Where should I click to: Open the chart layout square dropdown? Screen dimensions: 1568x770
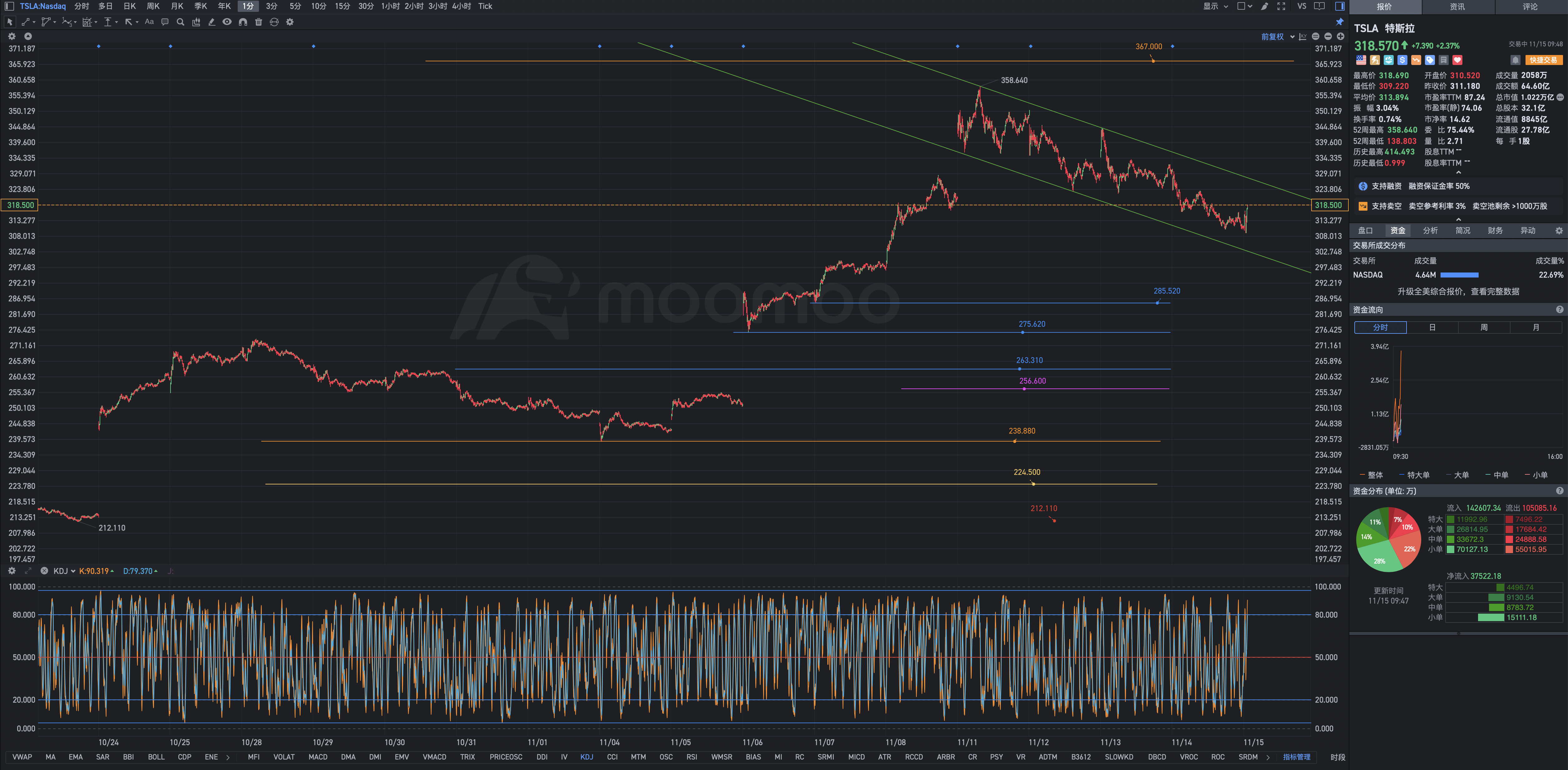click(x=1244, y=6)
